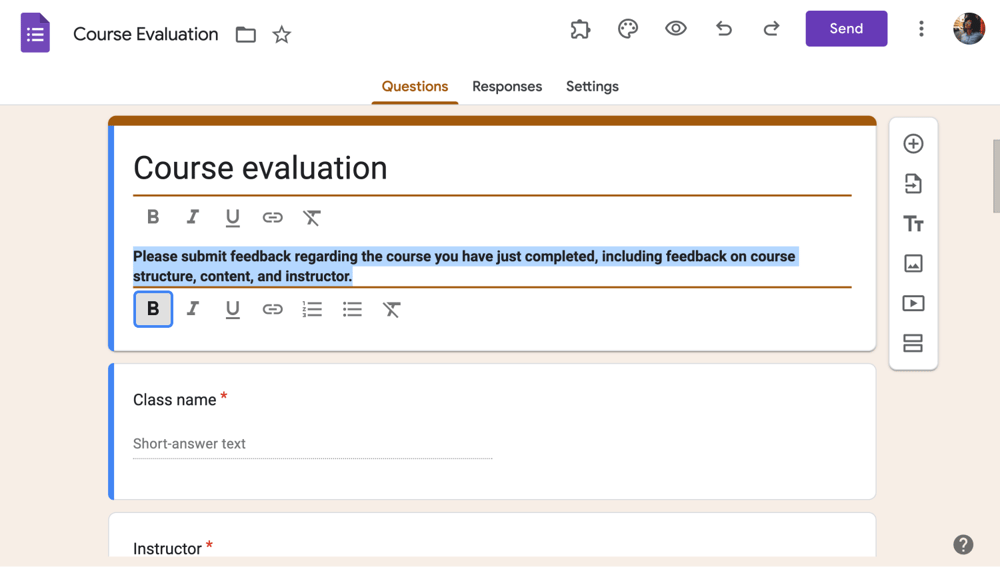Open the more options three-dot menu

(x=921, y=29)
